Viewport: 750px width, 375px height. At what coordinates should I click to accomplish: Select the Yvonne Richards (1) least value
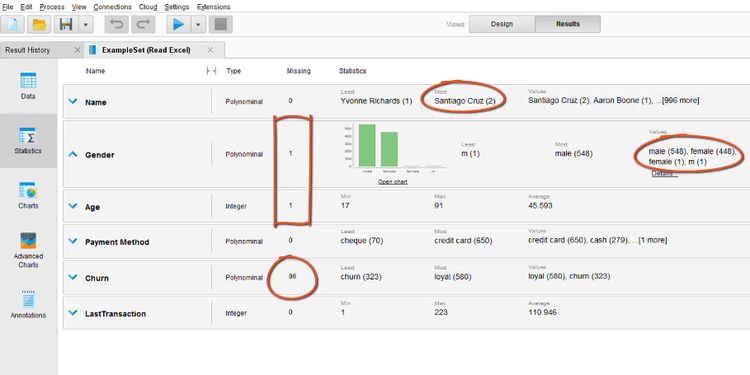[376, 101]
